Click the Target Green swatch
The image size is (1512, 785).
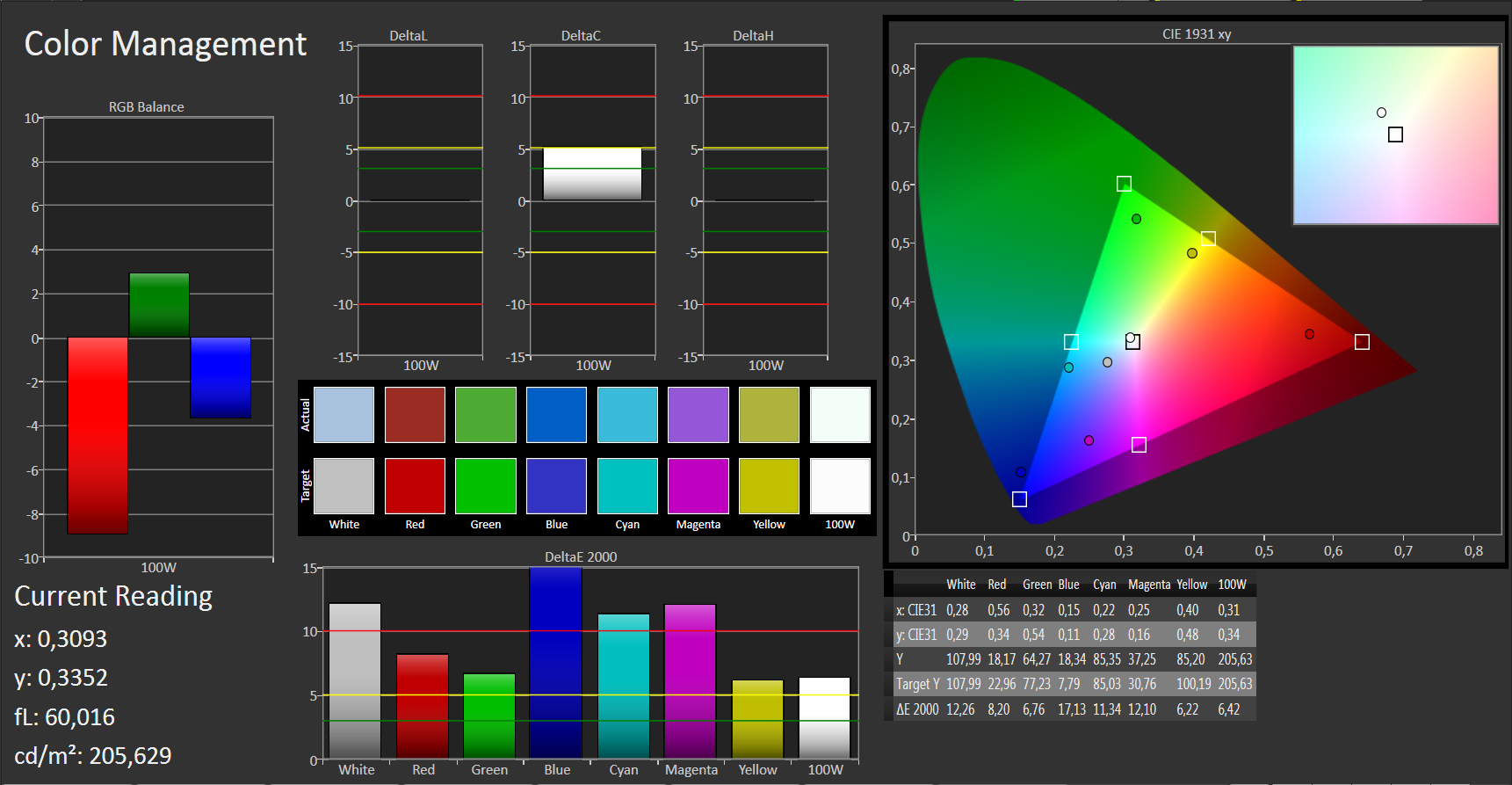coord(486,486)
